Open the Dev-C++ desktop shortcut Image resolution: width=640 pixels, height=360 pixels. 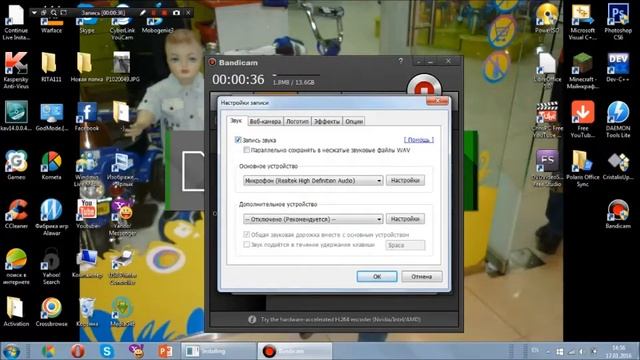[x=618, y=67]
